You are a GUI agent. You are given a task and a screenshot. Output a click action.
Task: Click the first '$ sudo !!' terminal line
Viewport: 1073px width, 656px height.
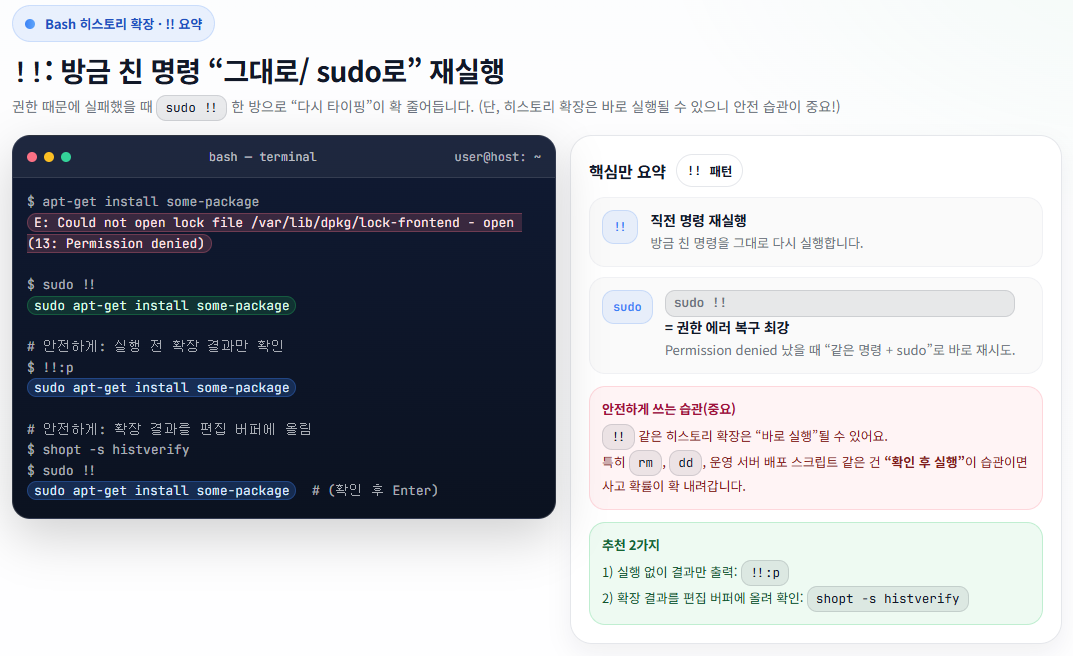tap(61, 285)
